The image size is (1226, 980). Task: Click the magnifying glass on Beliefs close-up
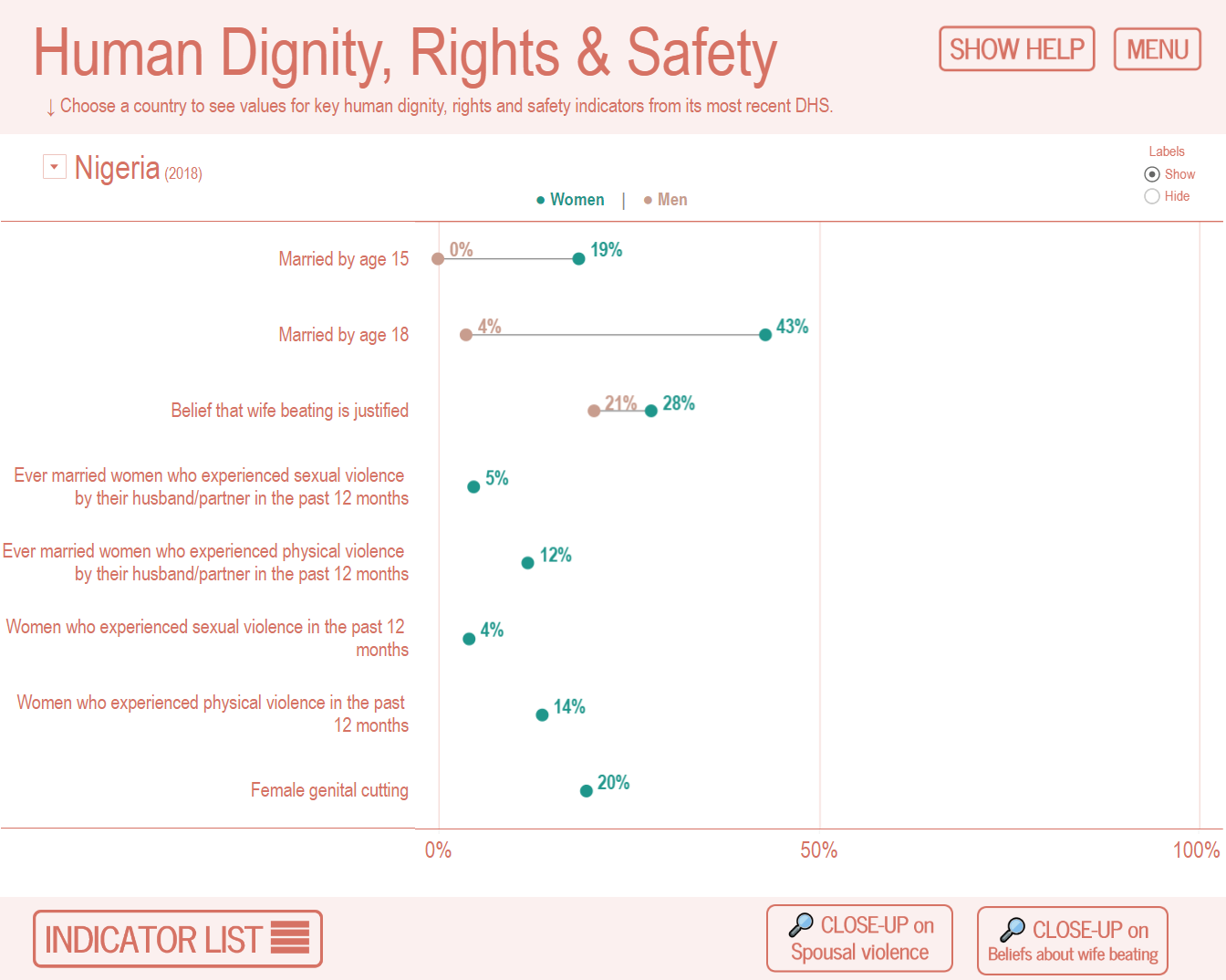[x=1015, y=925]
